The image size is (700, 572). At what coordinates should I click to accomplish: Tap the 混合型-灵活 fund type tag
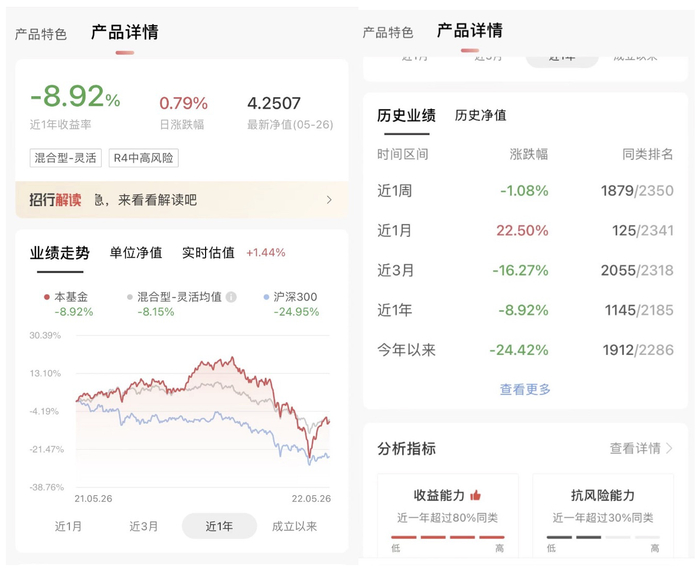tap(65, 158)
